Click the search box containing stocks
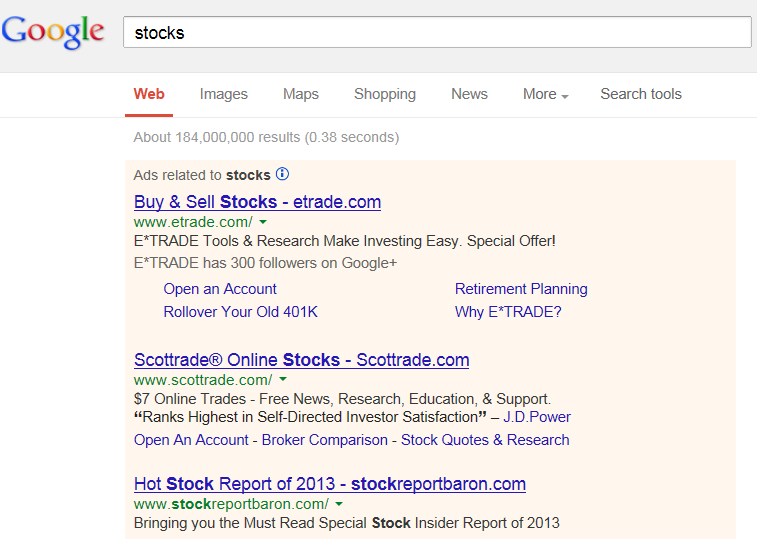Image resolution: width=757 pixels, height=555 pixels. (437, 32)
